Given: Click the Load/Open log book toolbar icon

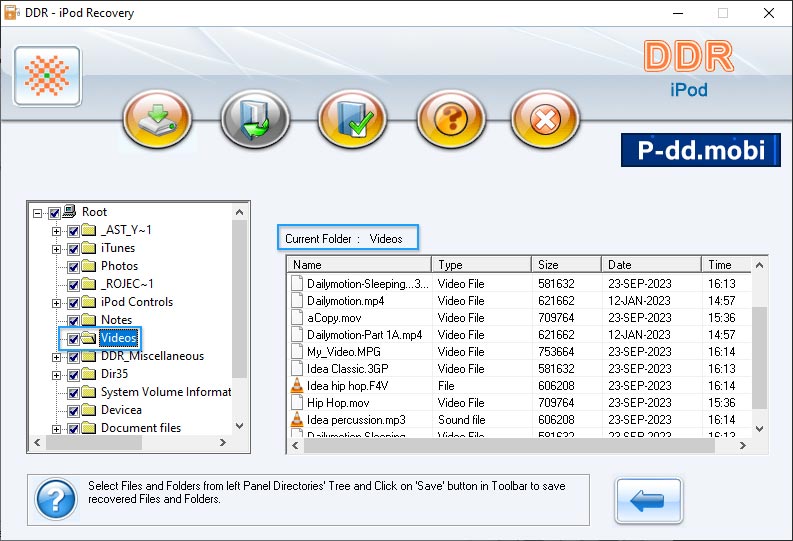Looking at the screenshot, I should click(x=255, y=119).
